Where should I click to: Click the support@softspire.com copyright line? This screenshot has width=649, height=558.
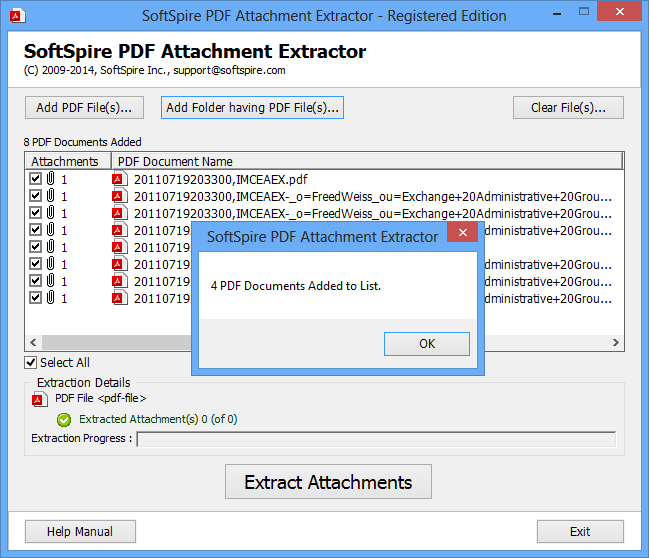(154, 70)
